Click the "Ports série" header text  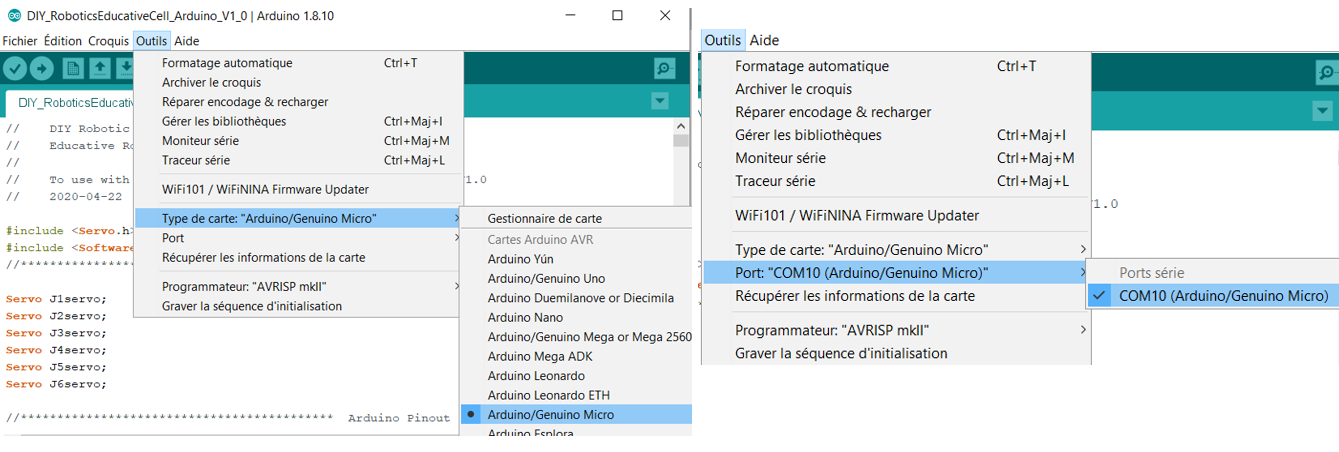tap(1152, 273)
